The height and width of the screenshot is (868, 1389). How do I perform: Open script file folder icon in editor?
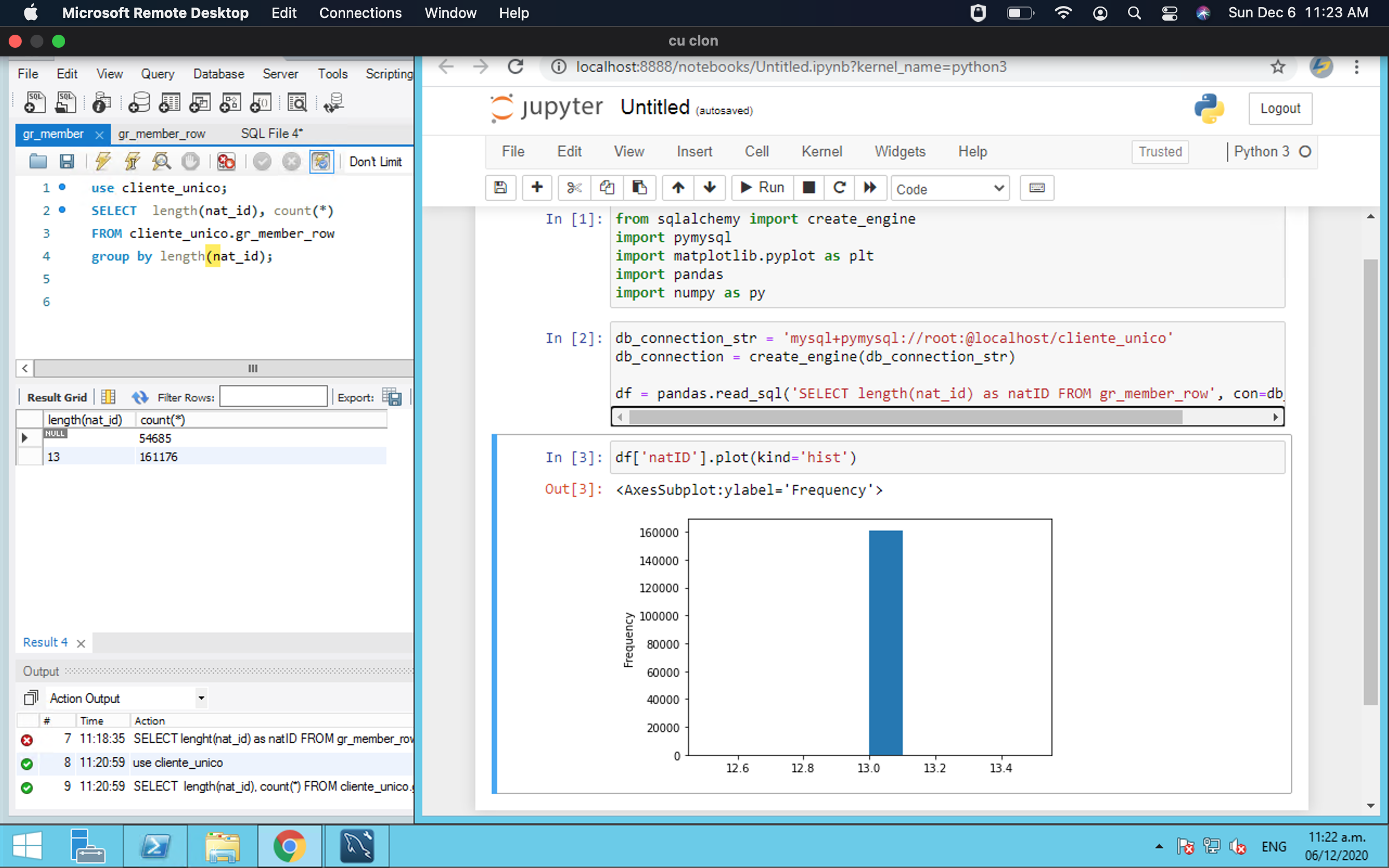tap(38, 161)
